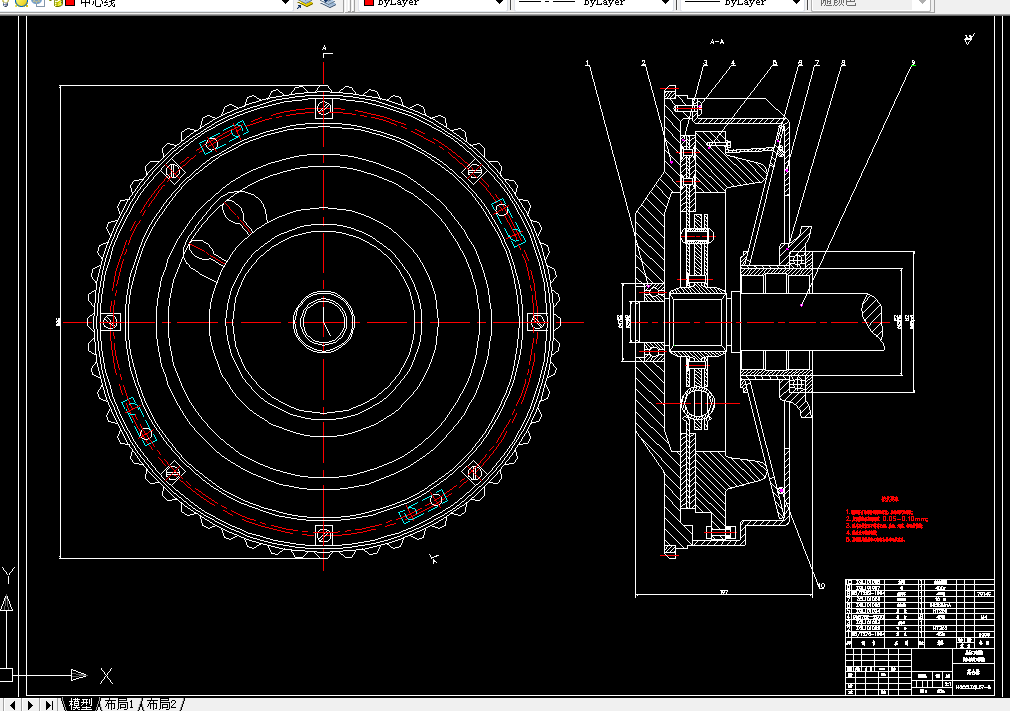This screenshot has height=711, width=1010.
Task: Select the red 0.05~0.10mm technical note line
Action: pos(887,518)
